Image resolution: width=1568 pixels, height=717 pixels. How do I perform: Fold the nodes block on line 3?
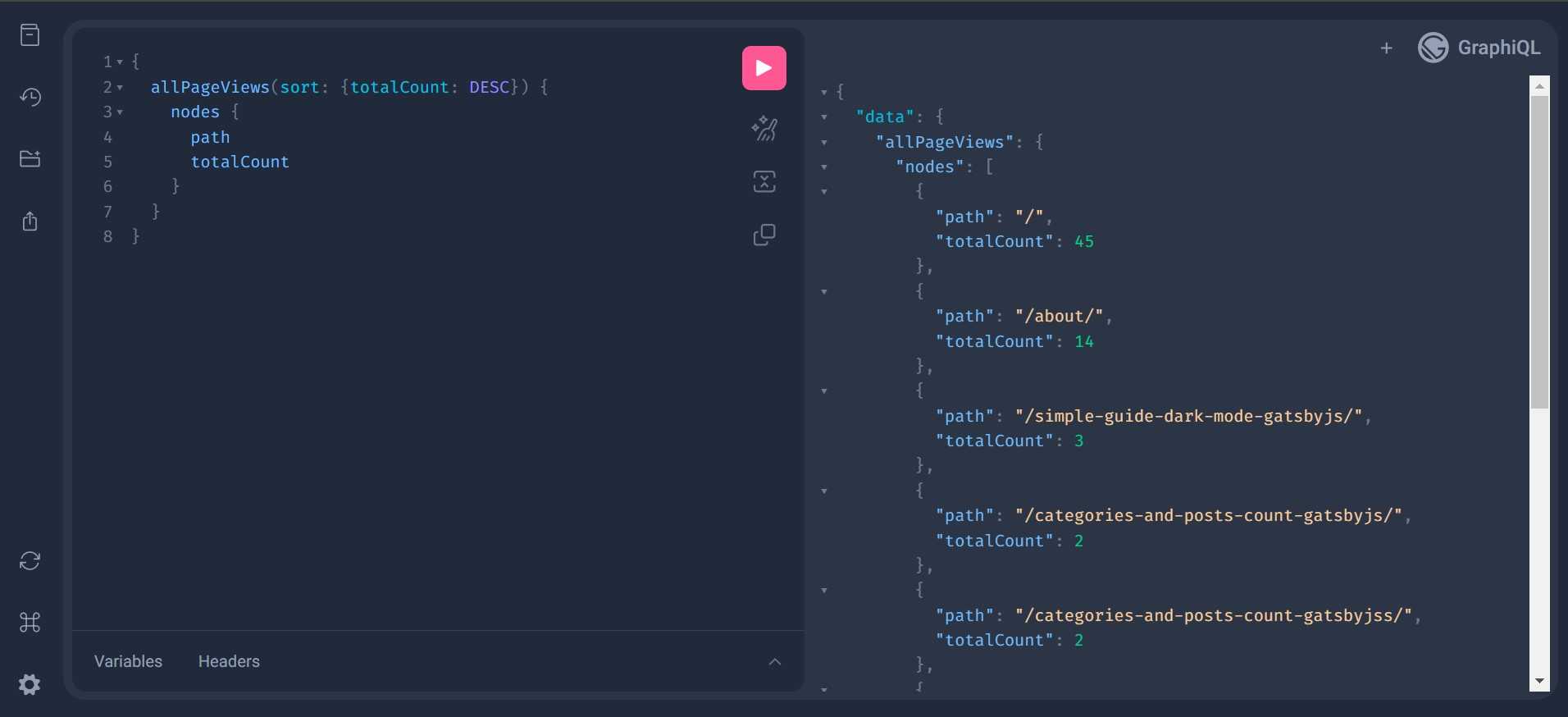pos(120,112)
